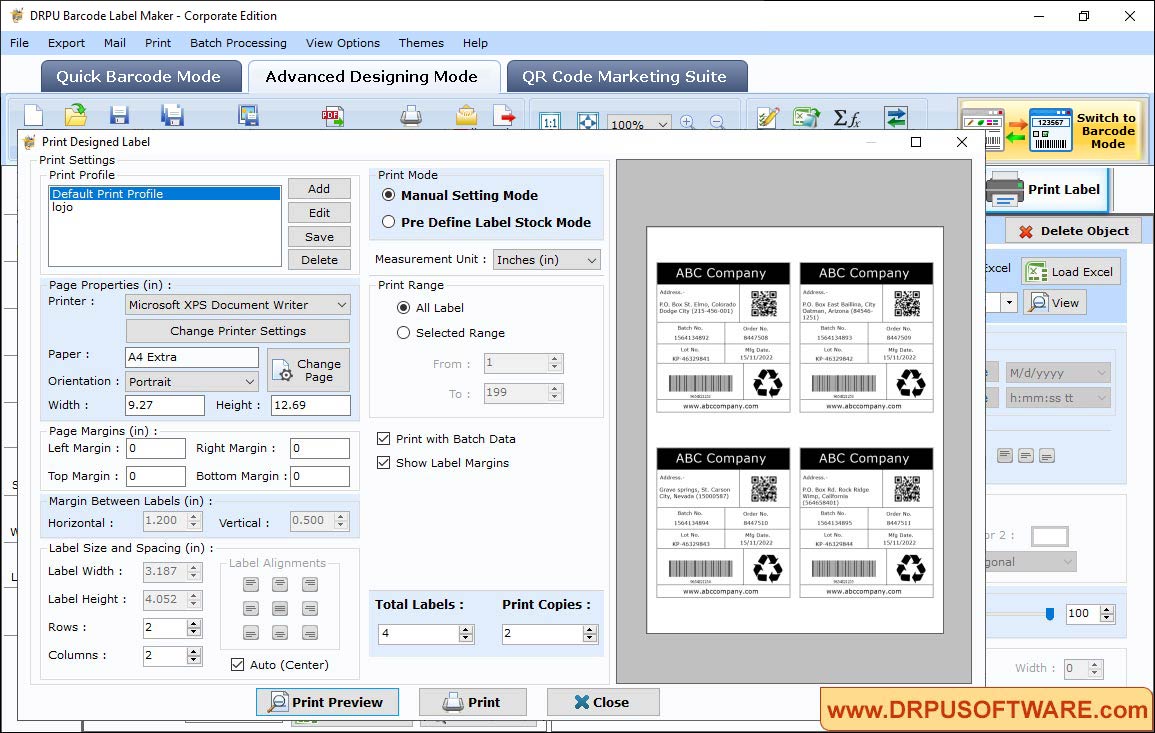Click the page Width input field
The height and width of the screenshot is (733, 1155).
click(165, 405)
